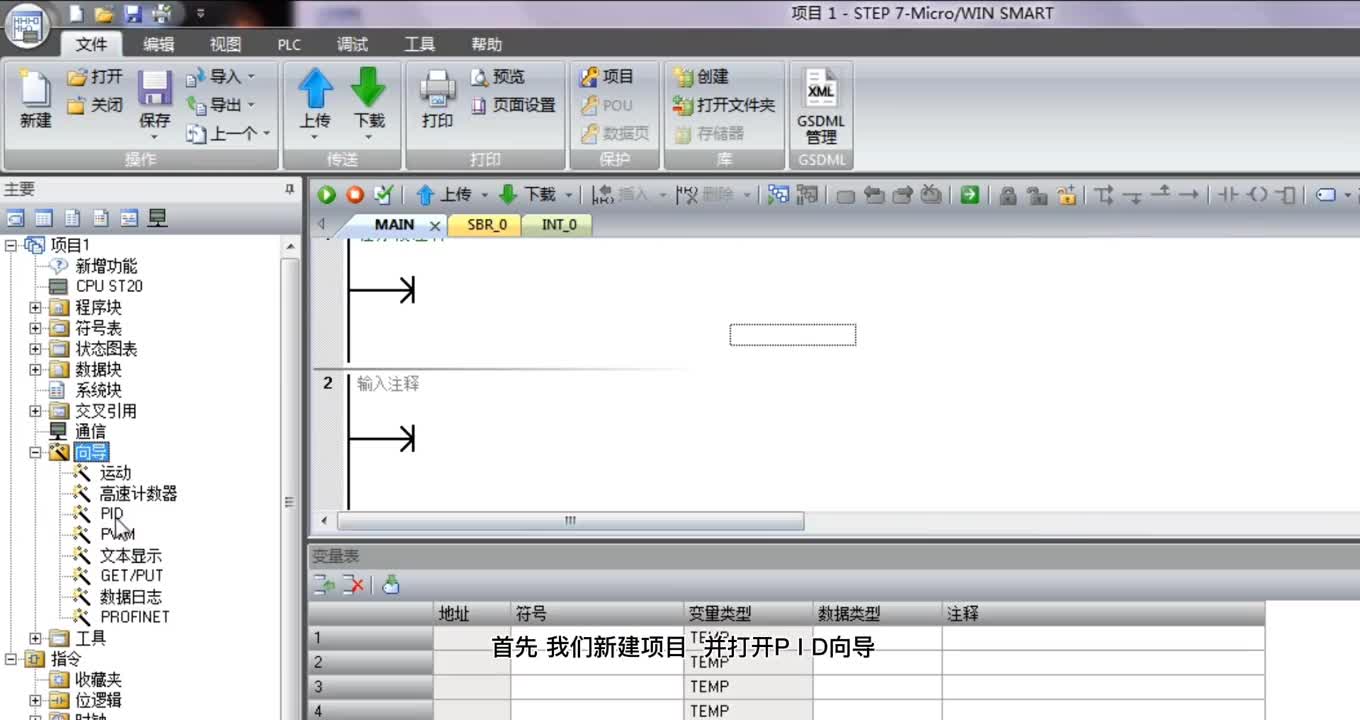Open the GET/PUT wizard item
This screenshot has width=1360, height=720.
click(x=131, y=575)
